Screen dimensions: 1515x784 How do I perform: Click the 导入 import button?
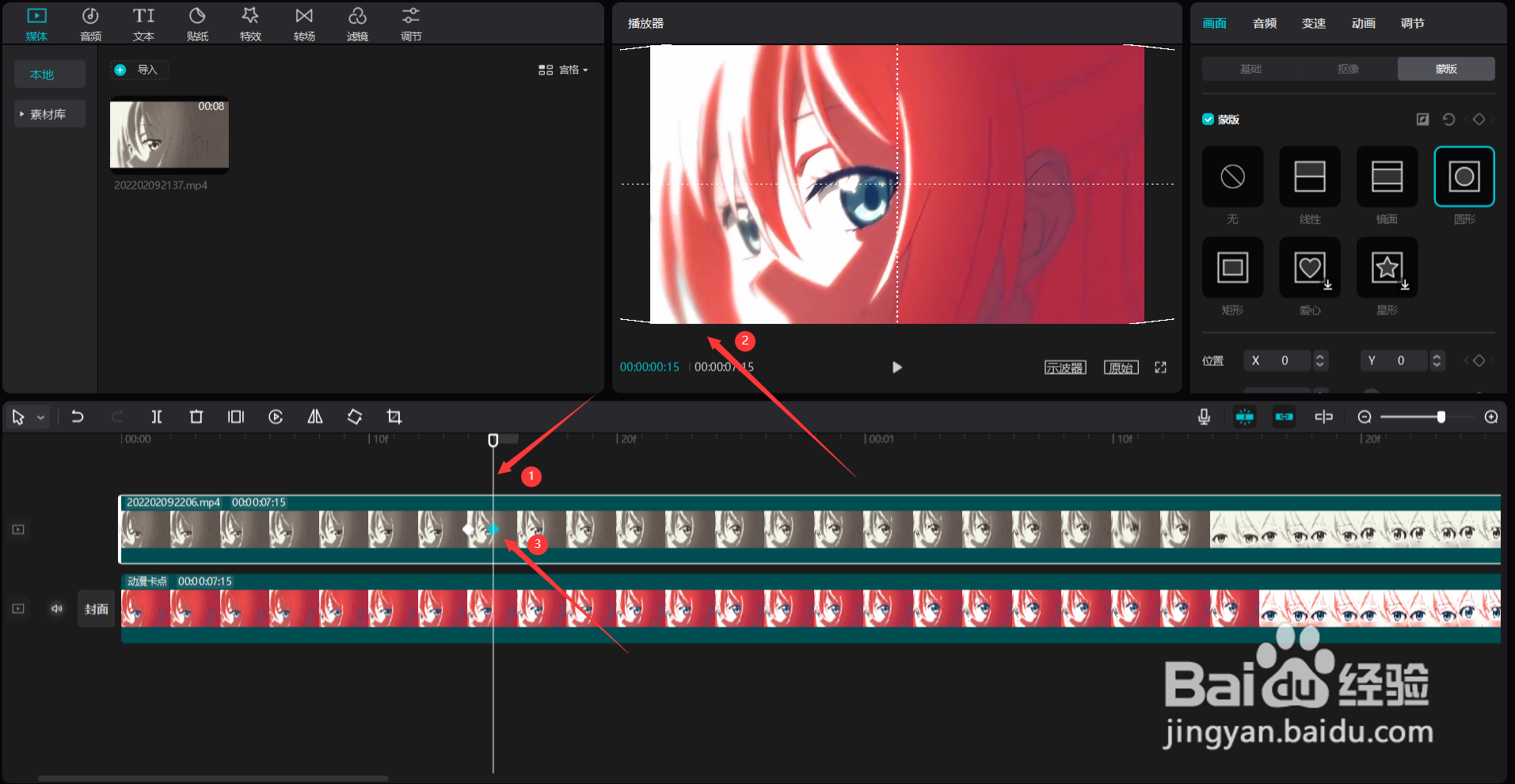pos(139,70)
